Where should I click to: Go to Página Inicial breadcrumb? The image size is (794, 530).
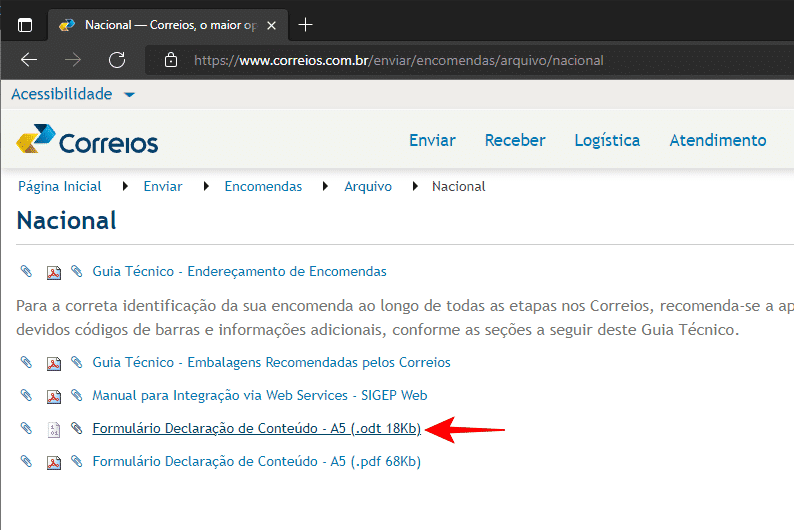click(60, 186)
